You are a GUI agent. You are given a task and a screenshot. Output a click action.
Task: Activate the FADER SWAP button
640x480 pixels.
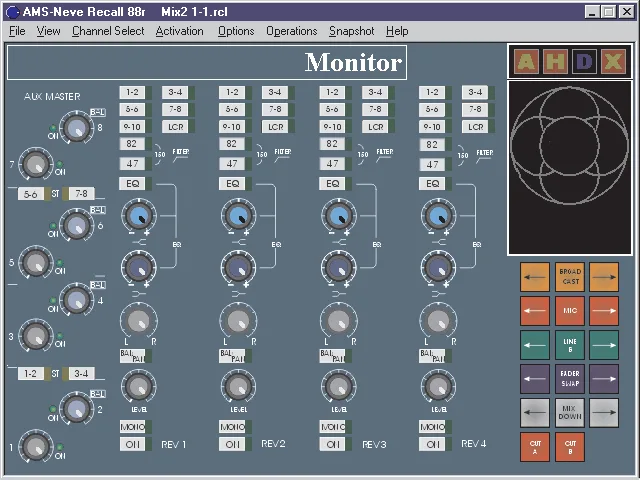[x=570, y=379]
